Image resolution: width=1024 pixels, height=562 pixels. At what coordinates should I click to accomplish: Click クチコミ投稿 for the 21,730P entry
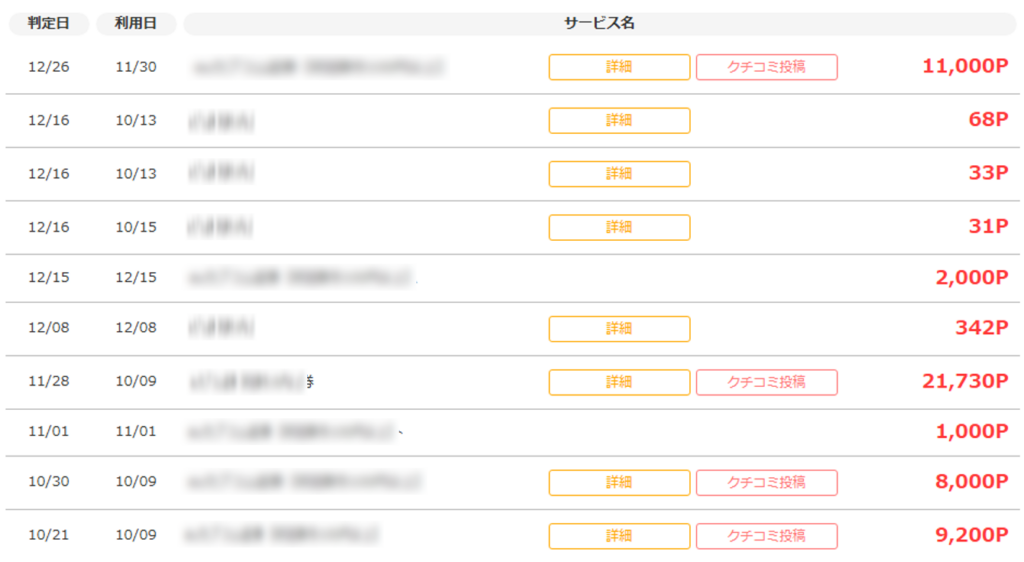click(767, 382)
